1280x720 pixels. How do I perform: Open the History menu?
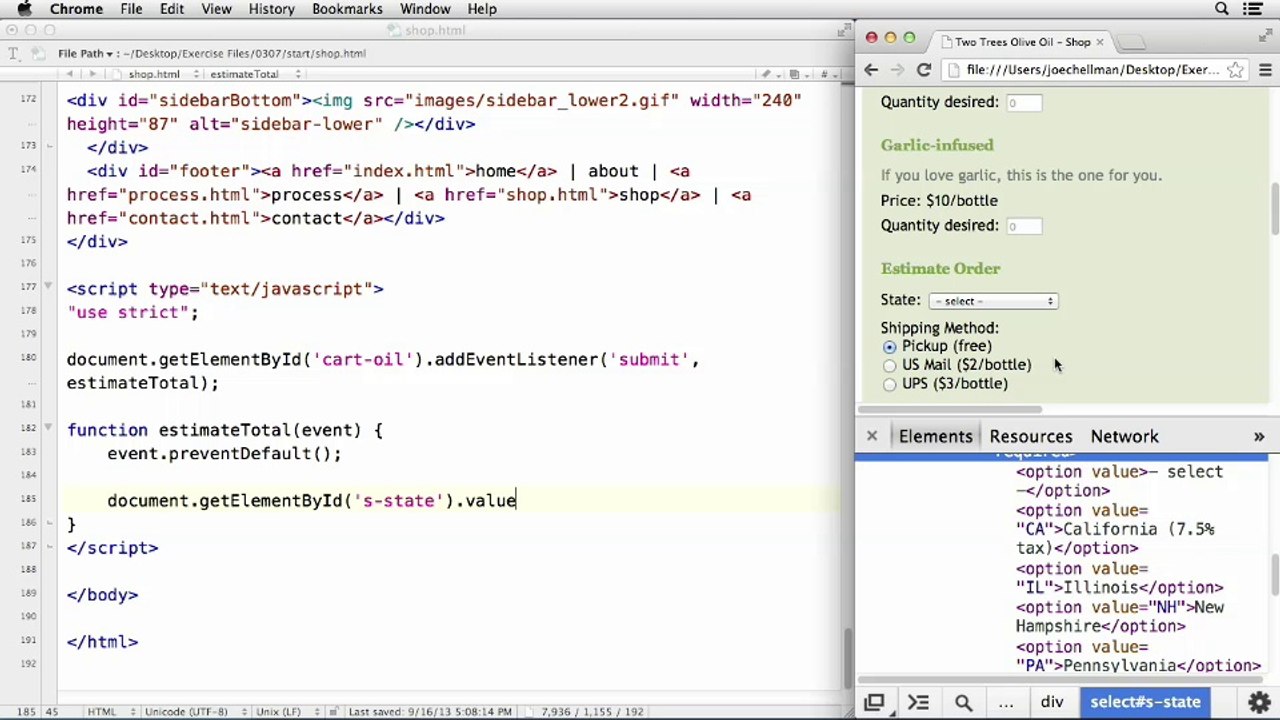coord(271,9)
